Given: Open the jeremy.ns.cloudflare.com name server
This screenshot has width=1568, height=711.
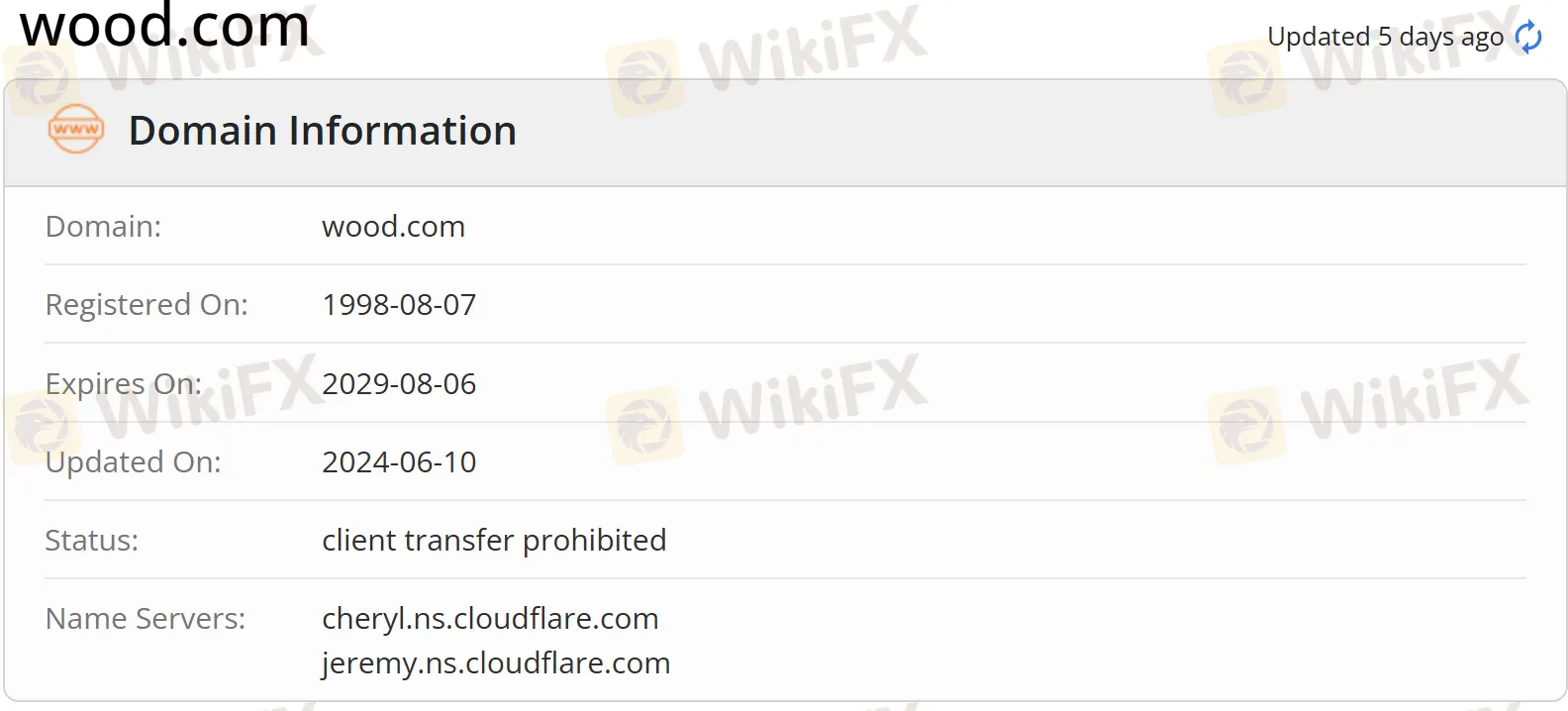Looking at the screenshot, I should click(496, 663).
